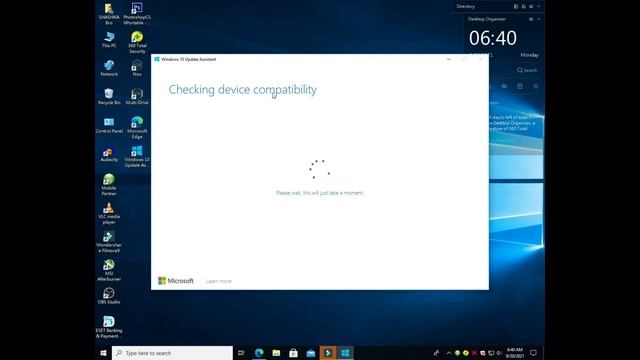The image size is (640, 360).
Task: Open OBS Studio desktop shortcut
Action: tap(109, 296)
